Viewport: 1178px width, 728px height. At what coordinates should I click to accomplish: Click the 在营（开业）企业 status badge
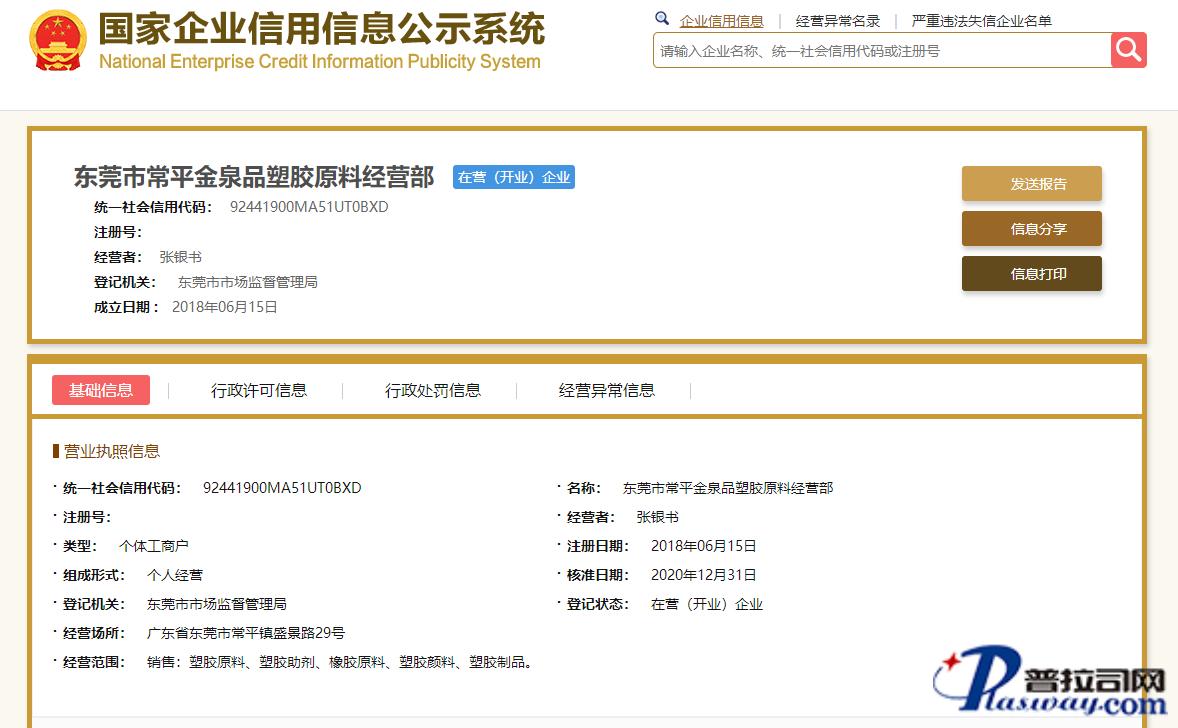pos(514,177)
